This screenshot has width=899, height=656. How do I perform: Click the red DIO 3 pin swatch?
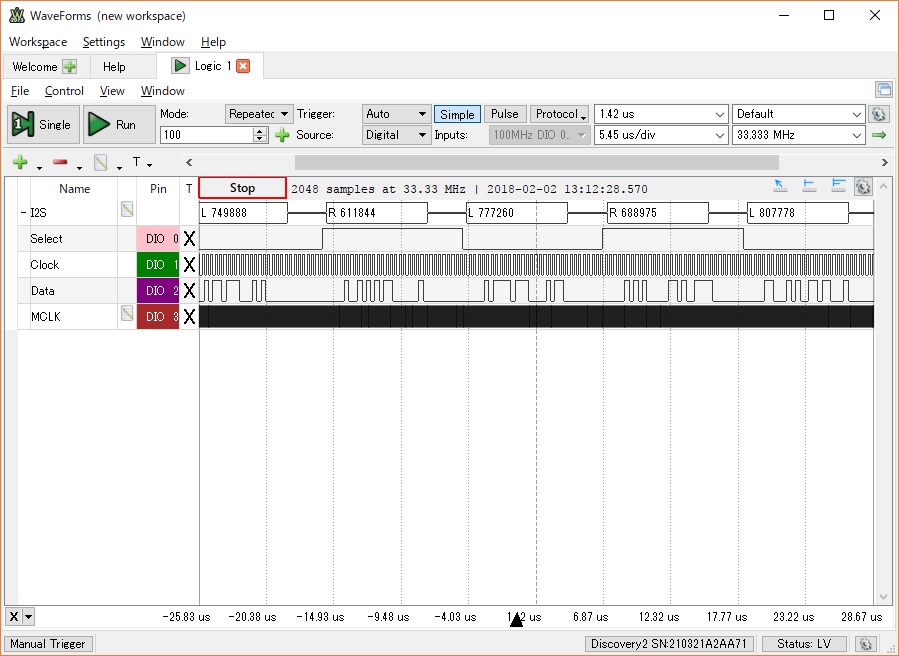(158, 317)
